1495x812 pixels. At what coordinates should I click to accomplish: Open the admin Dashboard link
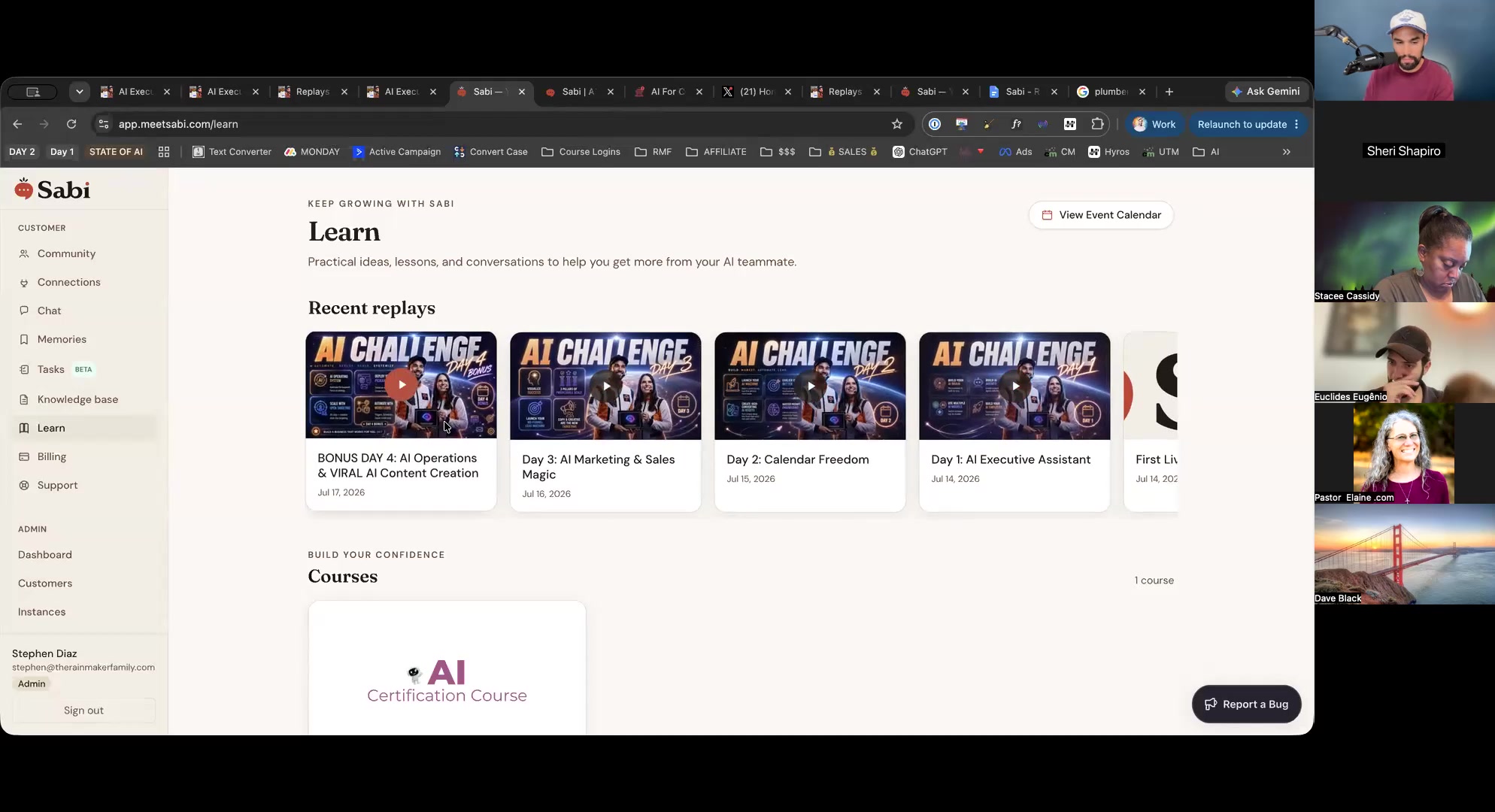tap(45, 555)
